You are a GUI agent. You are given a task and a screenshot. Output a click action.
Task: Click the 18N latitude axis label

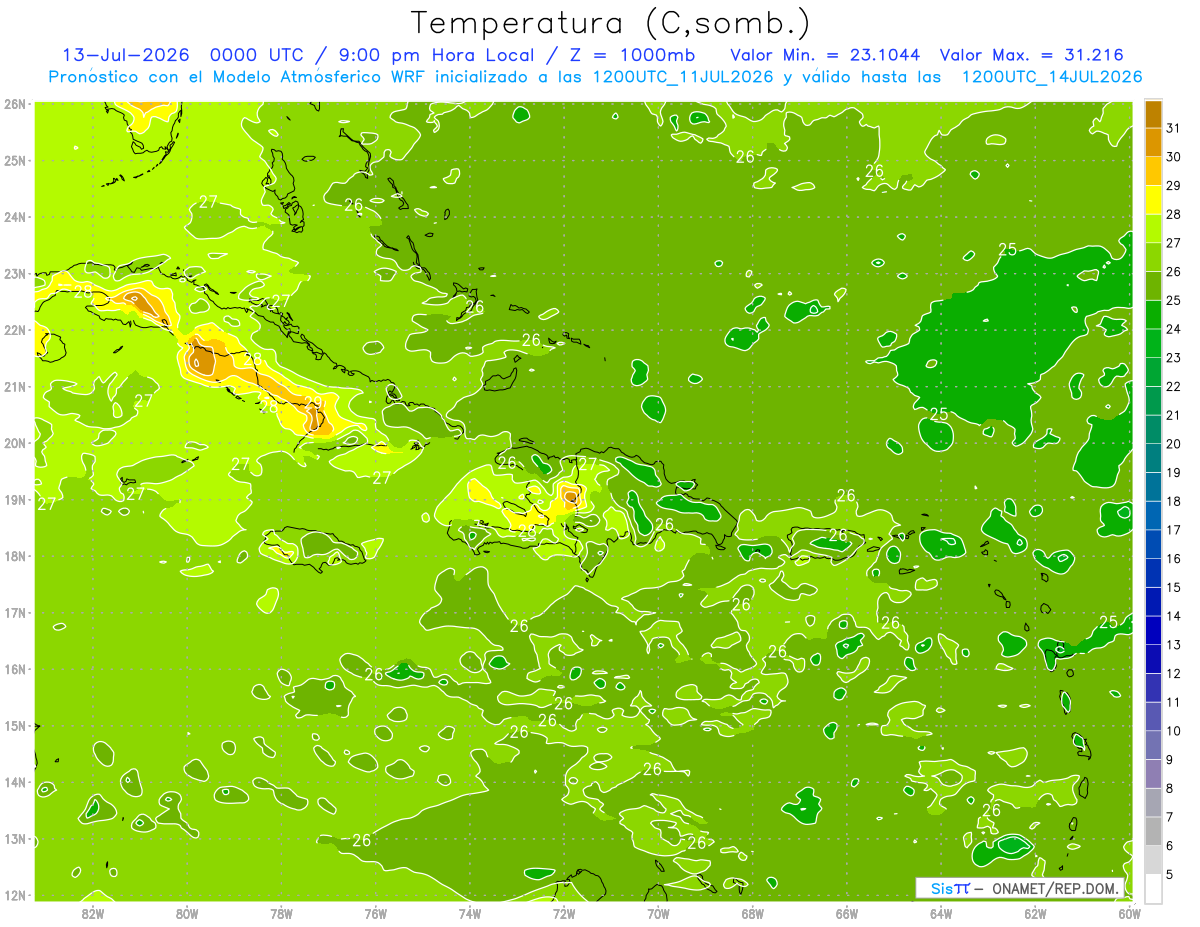pyautogui.click(x=15, y=556)
